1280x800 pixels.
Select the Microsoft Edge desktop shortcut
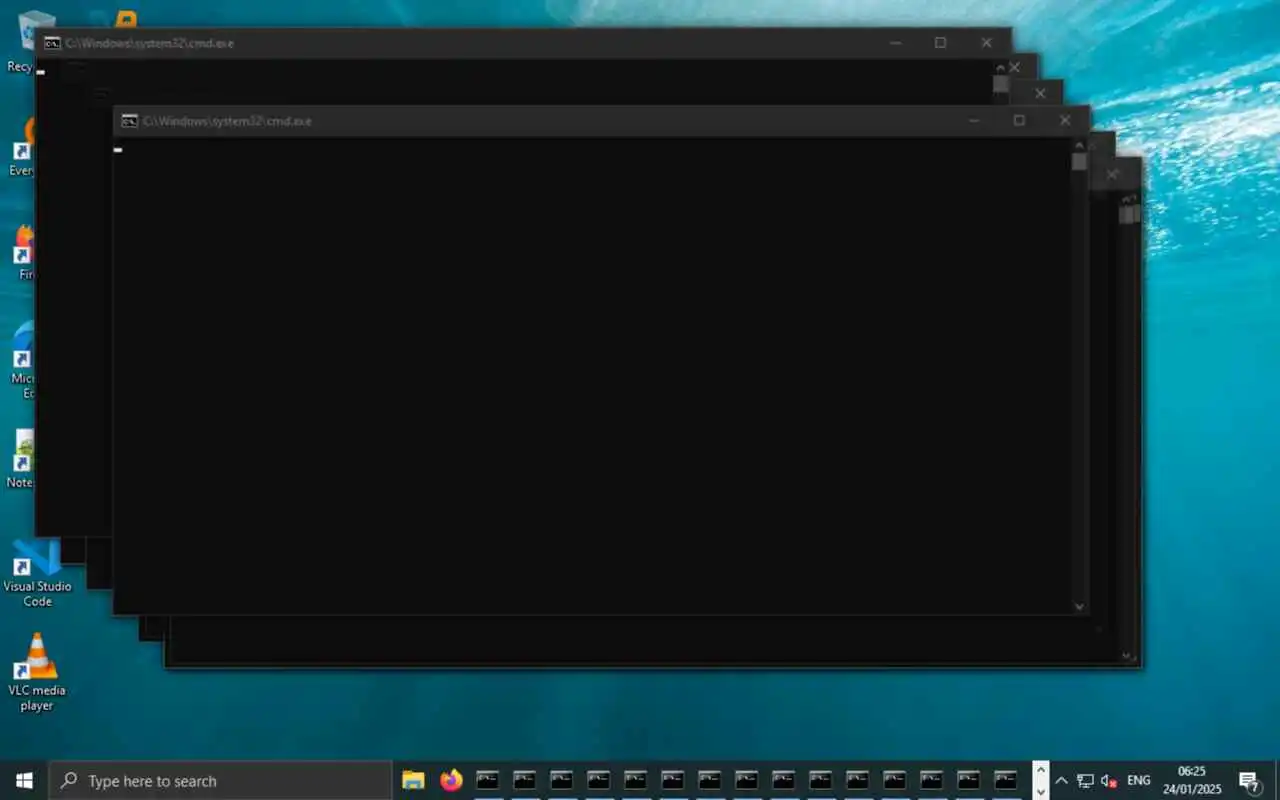22,360
